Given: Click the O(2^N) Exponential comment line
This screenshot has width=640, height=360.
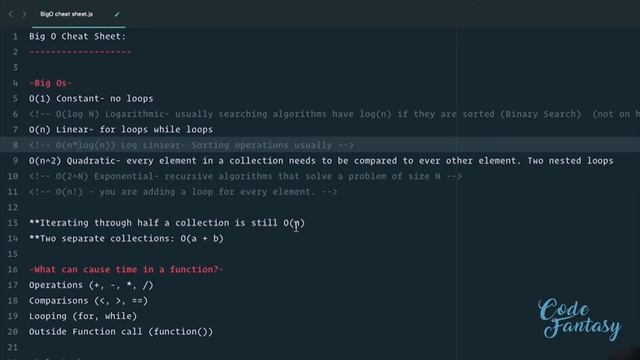Looking at the screenshot, I should coord(245,176).
